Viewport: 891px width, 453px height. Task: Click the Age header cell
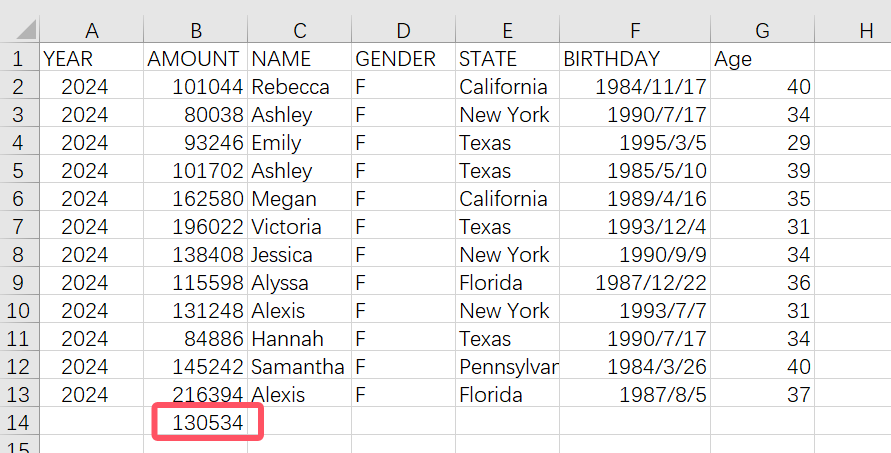762,59
